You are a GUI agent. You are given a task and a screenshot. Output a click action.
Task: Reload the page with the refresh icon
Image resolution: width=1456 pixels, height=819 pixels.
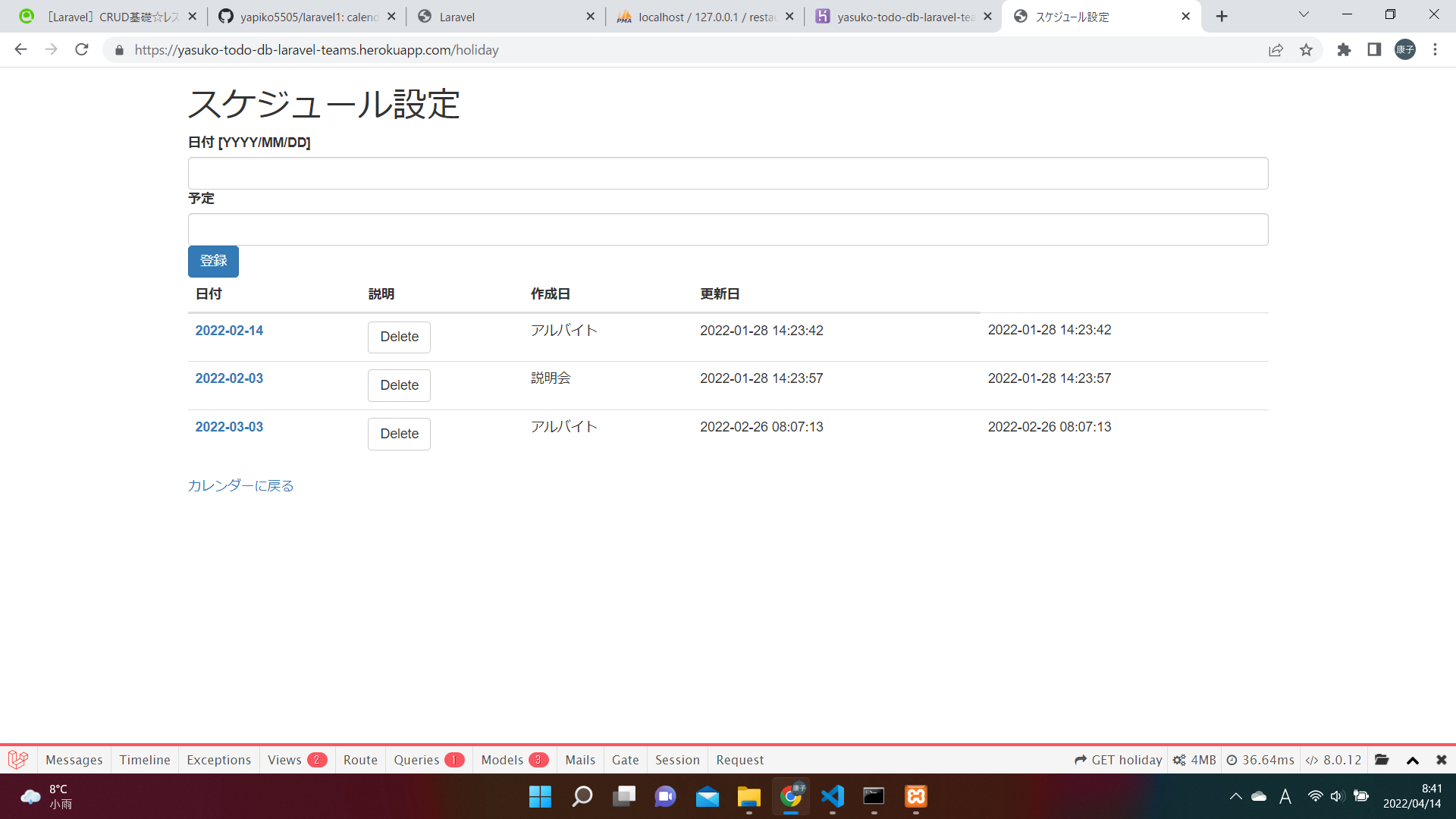tap(82, 49)
